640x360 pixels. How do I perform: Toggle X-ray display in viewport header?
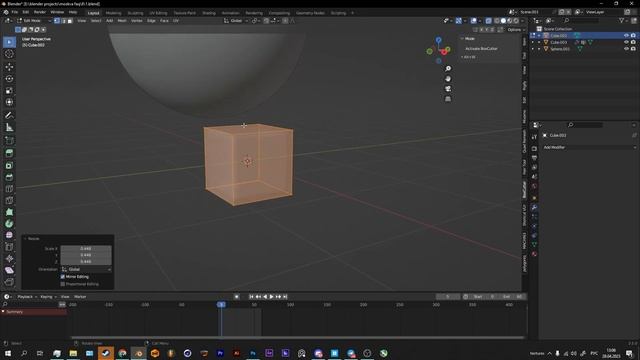point(489,20)
